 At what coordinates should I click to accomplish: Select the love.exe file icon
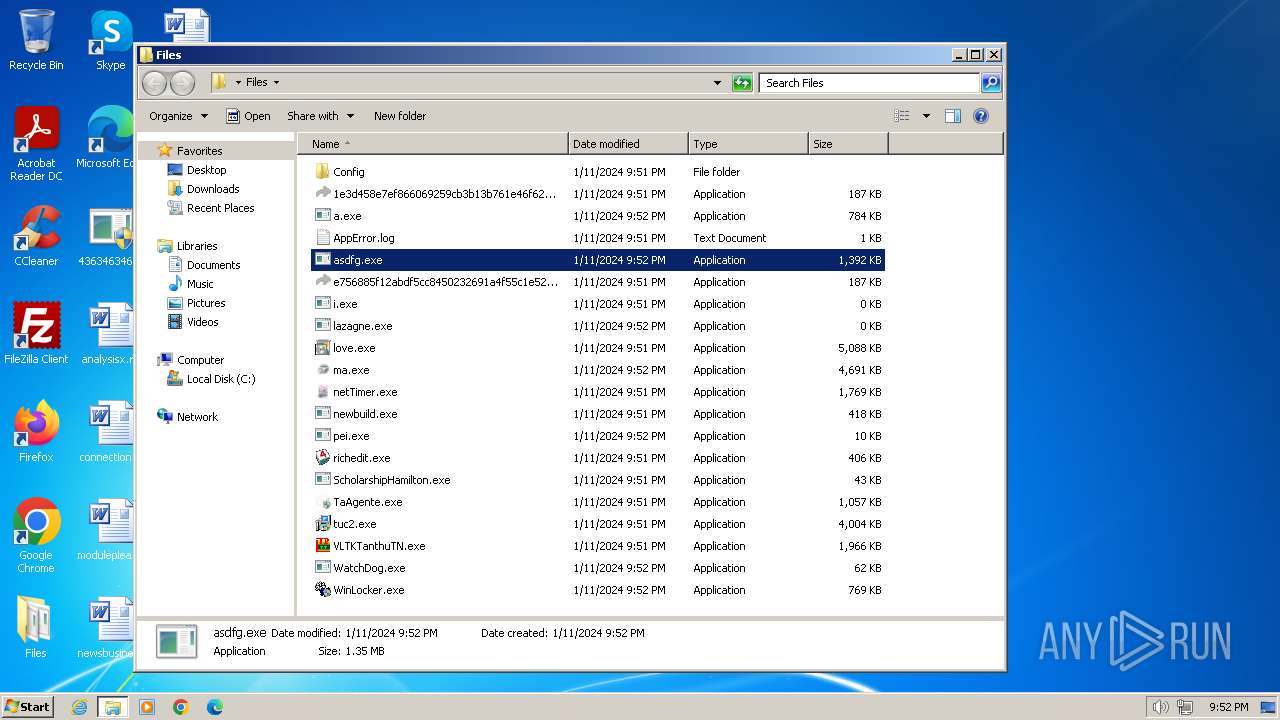[322, 348]
